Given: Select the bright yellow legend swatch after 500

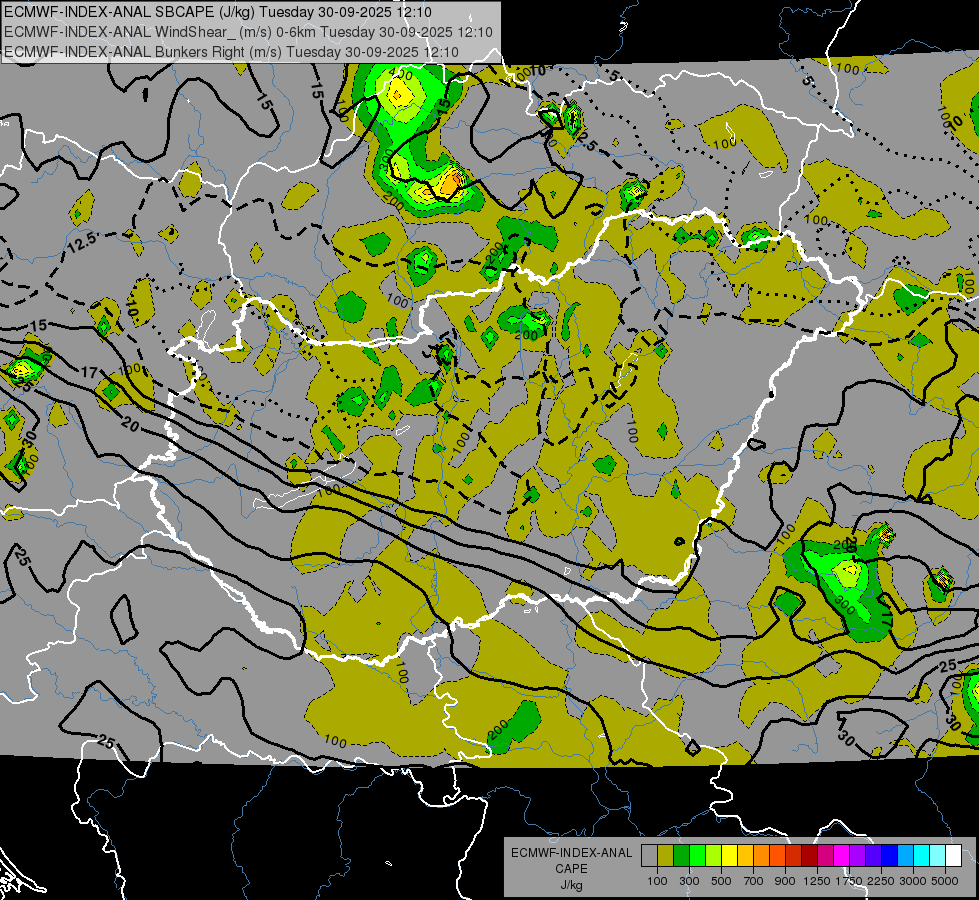Looking at the screenshot, I should (729, 856).
